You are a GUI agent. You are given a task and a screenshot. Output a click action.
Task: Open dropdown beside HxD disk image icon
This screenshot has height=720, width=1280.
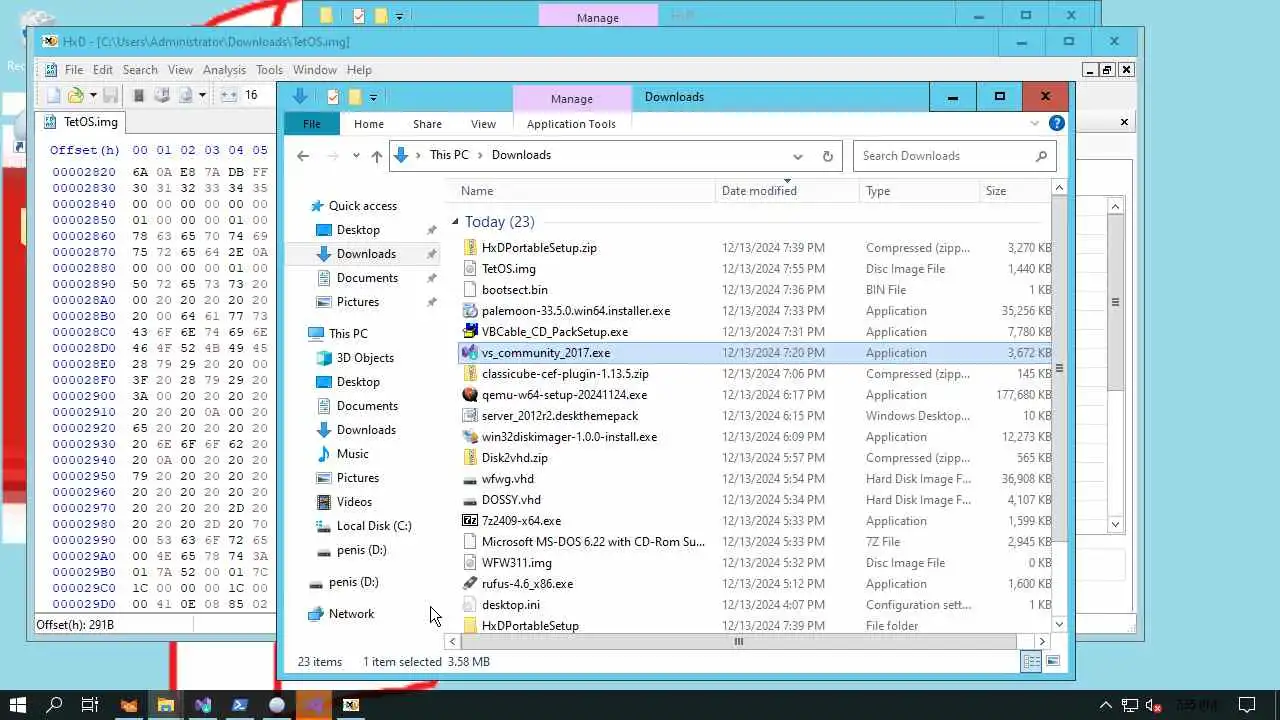[x=201, y=95]
